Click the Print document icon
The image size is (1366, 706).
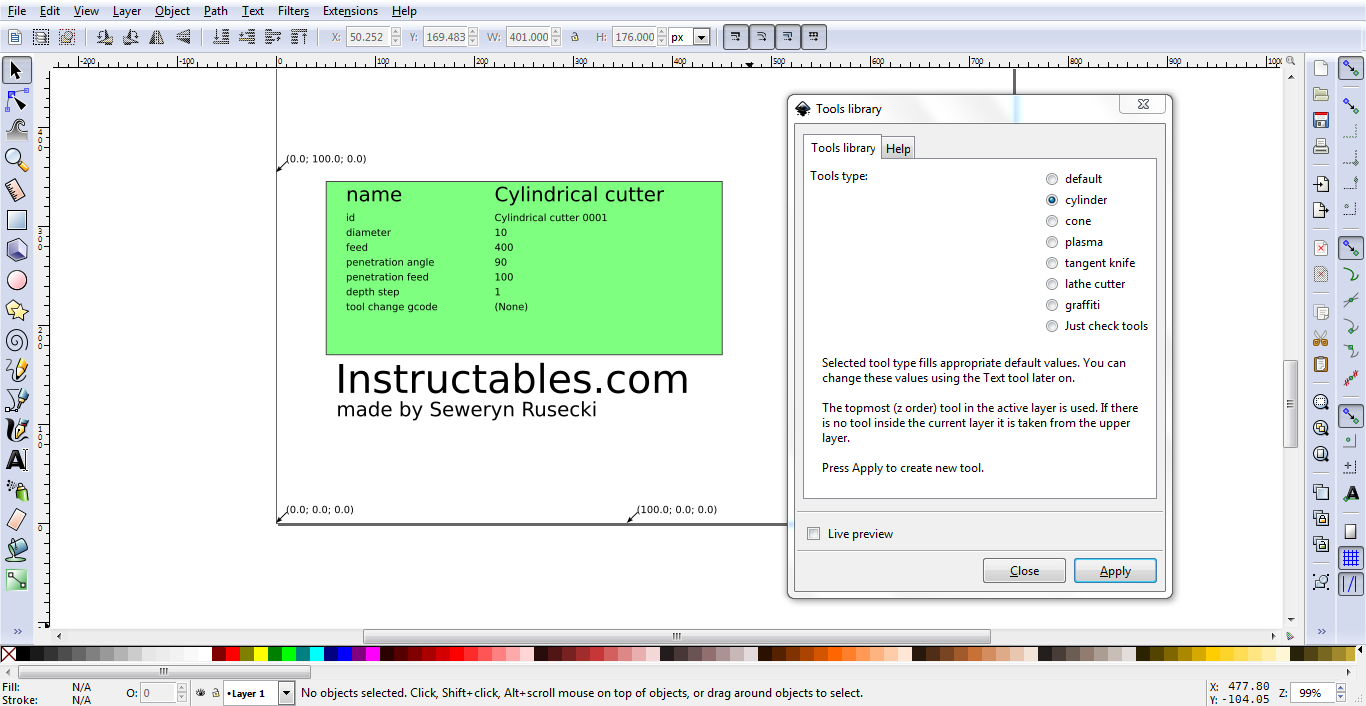[1321, 146]
